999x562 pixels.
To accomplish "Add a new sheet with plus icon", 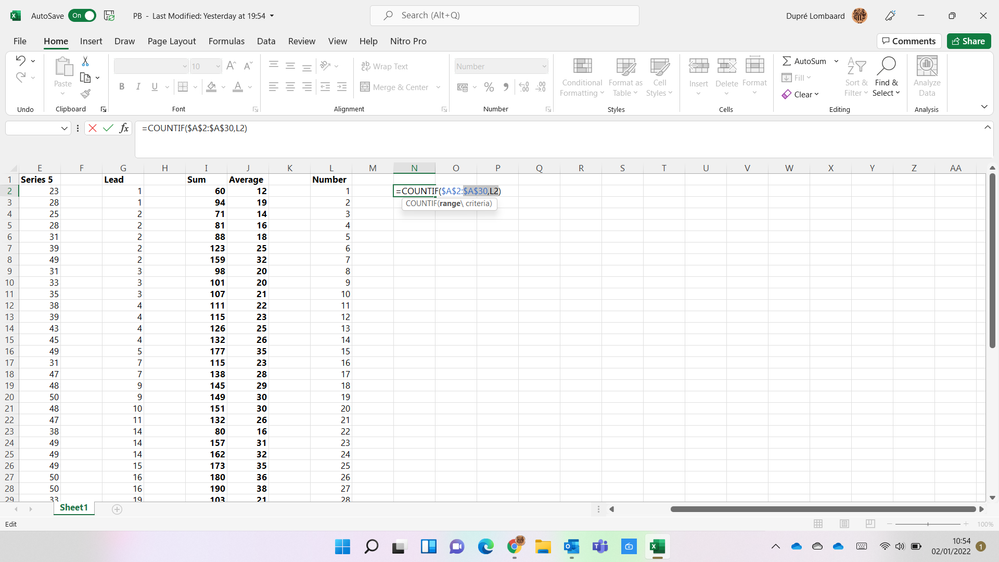I will click(117, 508).
